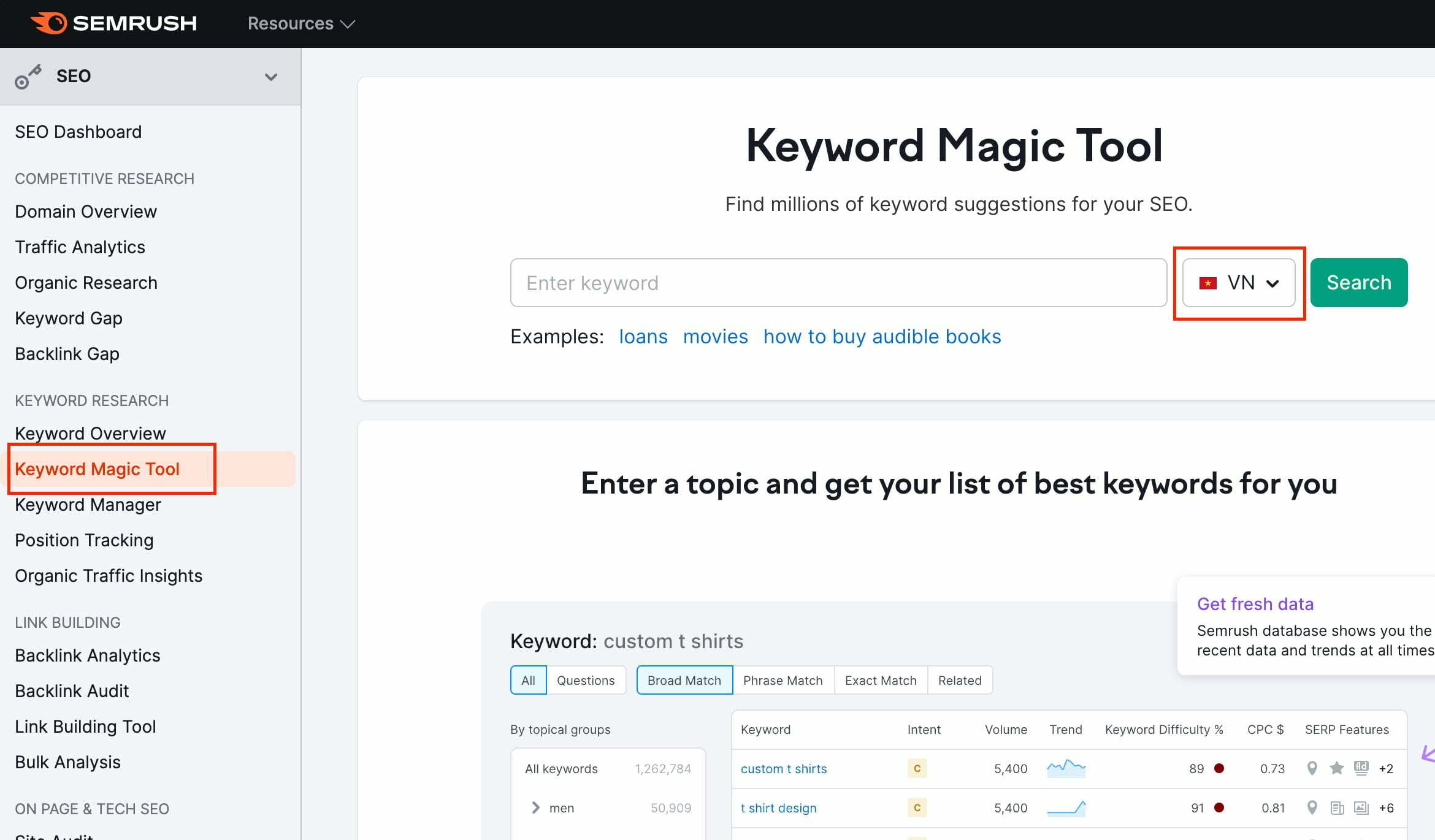Click the SERP Features column header

click(x=1347, y=729)
